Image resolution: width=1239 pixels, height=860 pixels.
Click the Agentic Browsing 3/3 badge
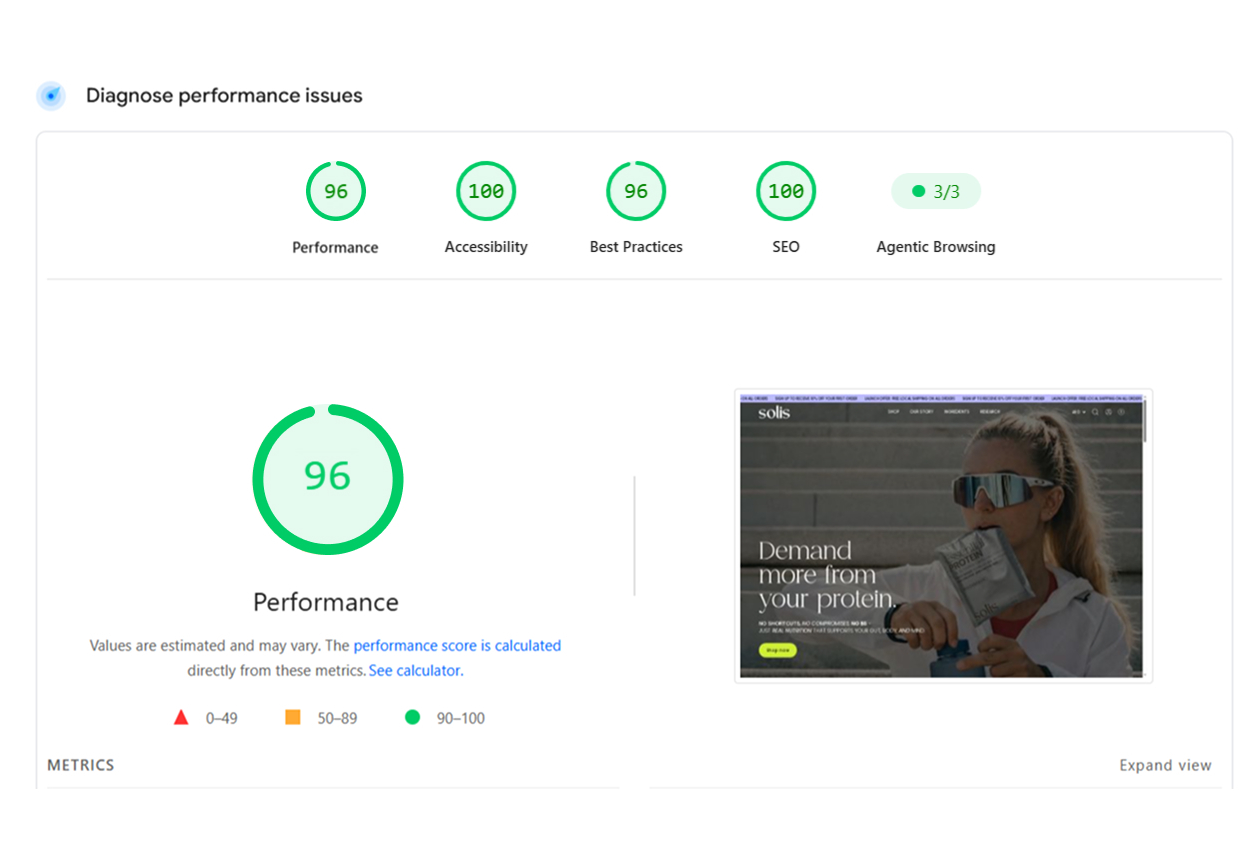936,191
